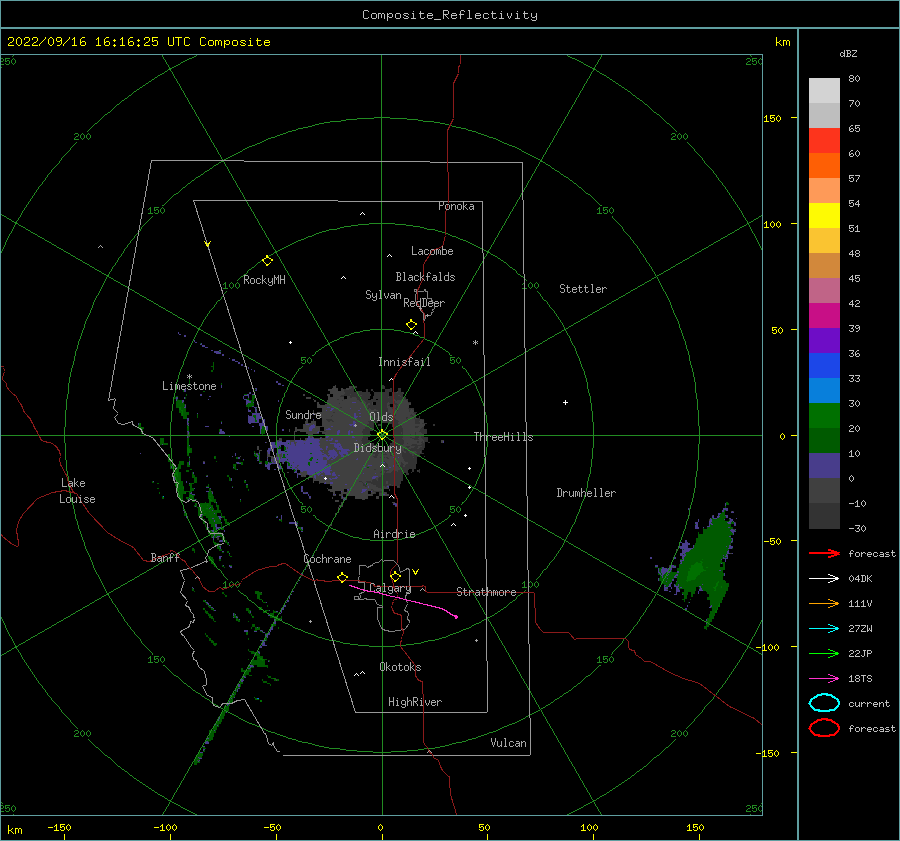The width and height of the screenshot is (900, 841).
Task: Click the HighRiver label
Action: pos(415,702)
